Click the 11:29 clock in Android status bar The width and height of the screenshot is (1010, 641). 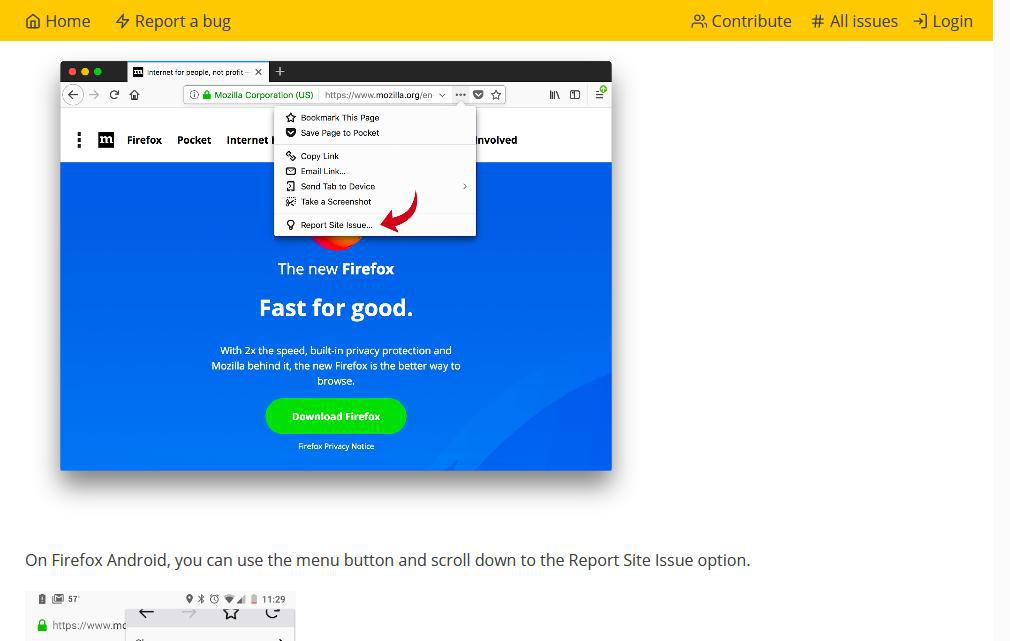pyautogui.click(x=273, y=599)
